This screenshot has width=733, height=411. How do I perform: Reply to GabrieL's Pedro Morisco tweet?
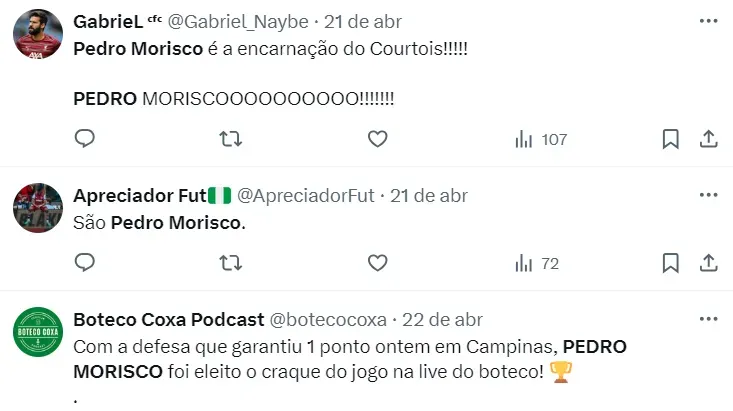point(85,139)
